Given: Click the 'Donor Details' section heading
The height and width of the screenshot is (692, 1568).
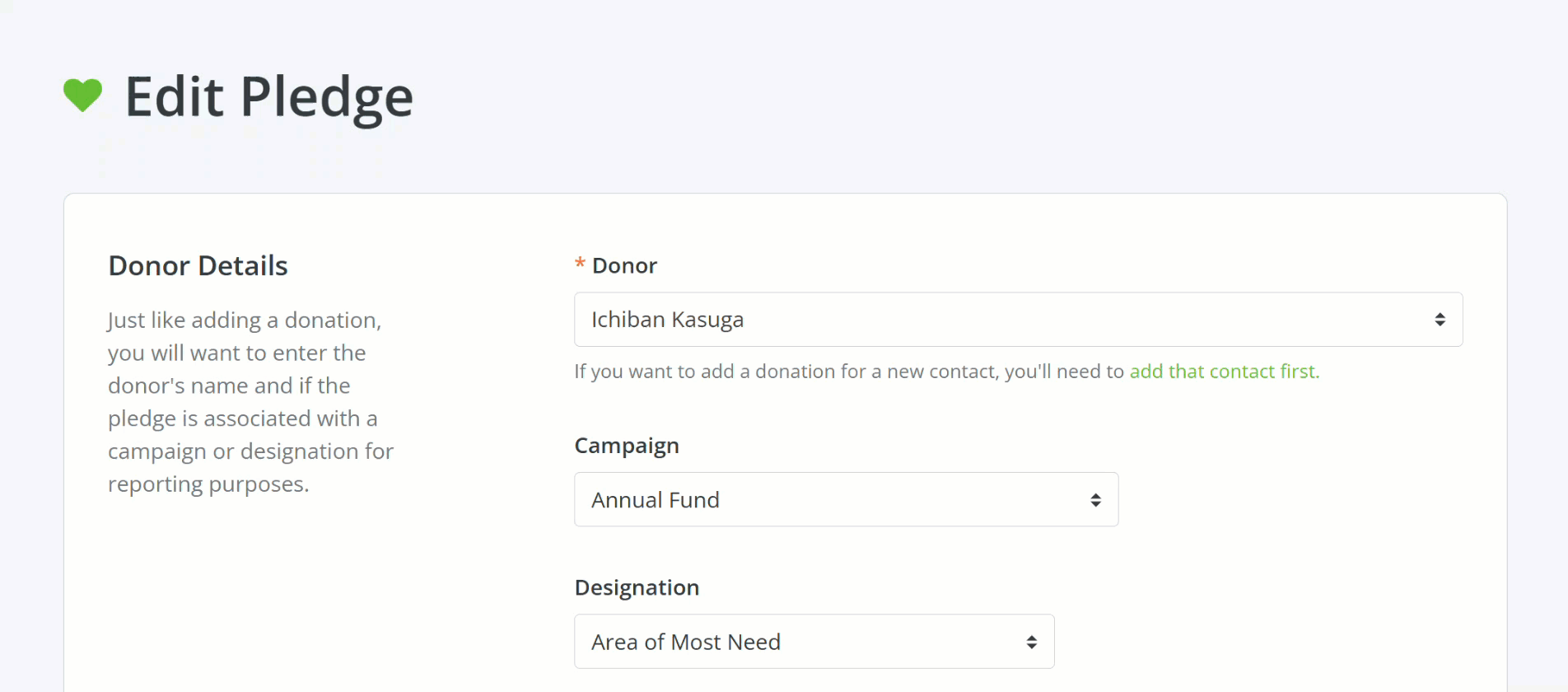Looking at the screenshot, I should [198, 265].
